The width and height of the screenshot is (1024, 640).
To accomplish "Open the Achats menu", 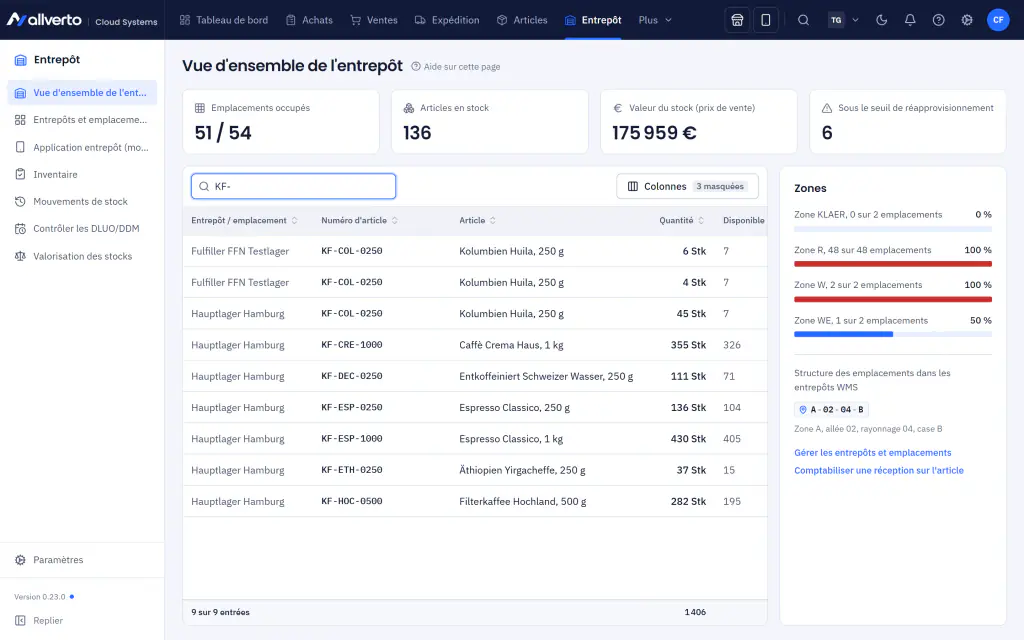I will [x=310, y=20].
